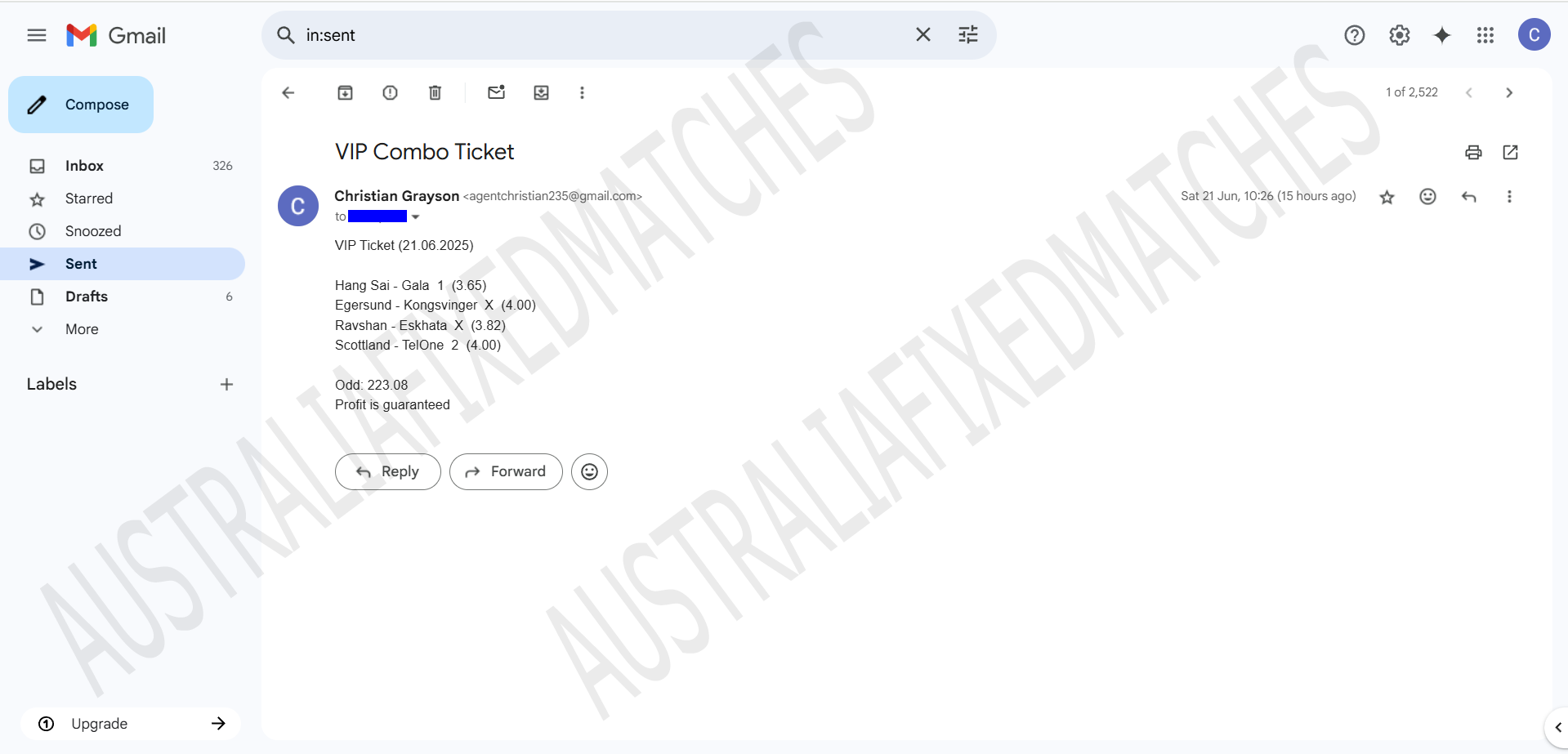Open the Settings gear

point(1400,35)
